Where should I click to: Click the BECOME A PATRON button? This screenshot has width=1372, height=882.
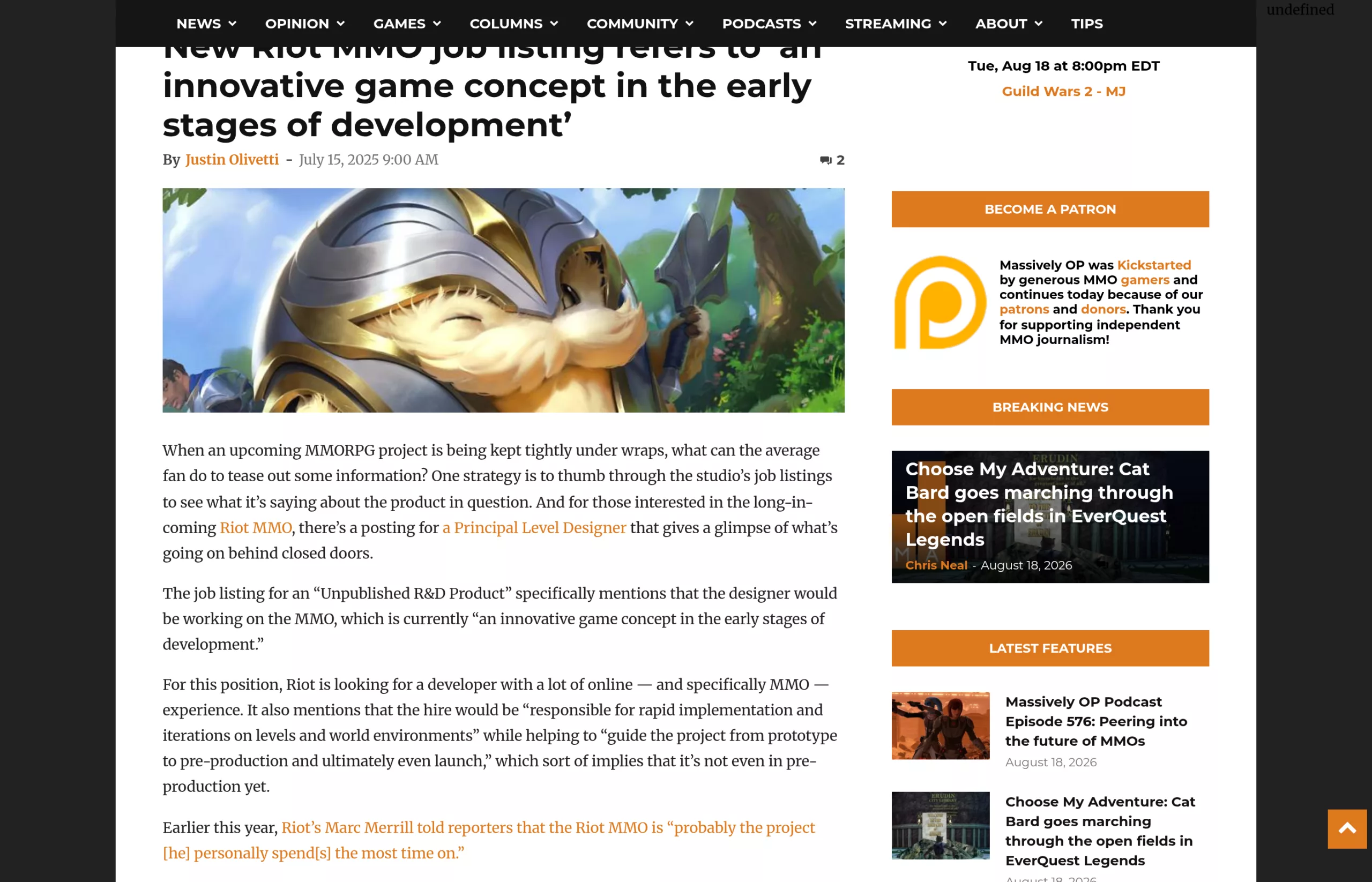[x=1050, y=209]
